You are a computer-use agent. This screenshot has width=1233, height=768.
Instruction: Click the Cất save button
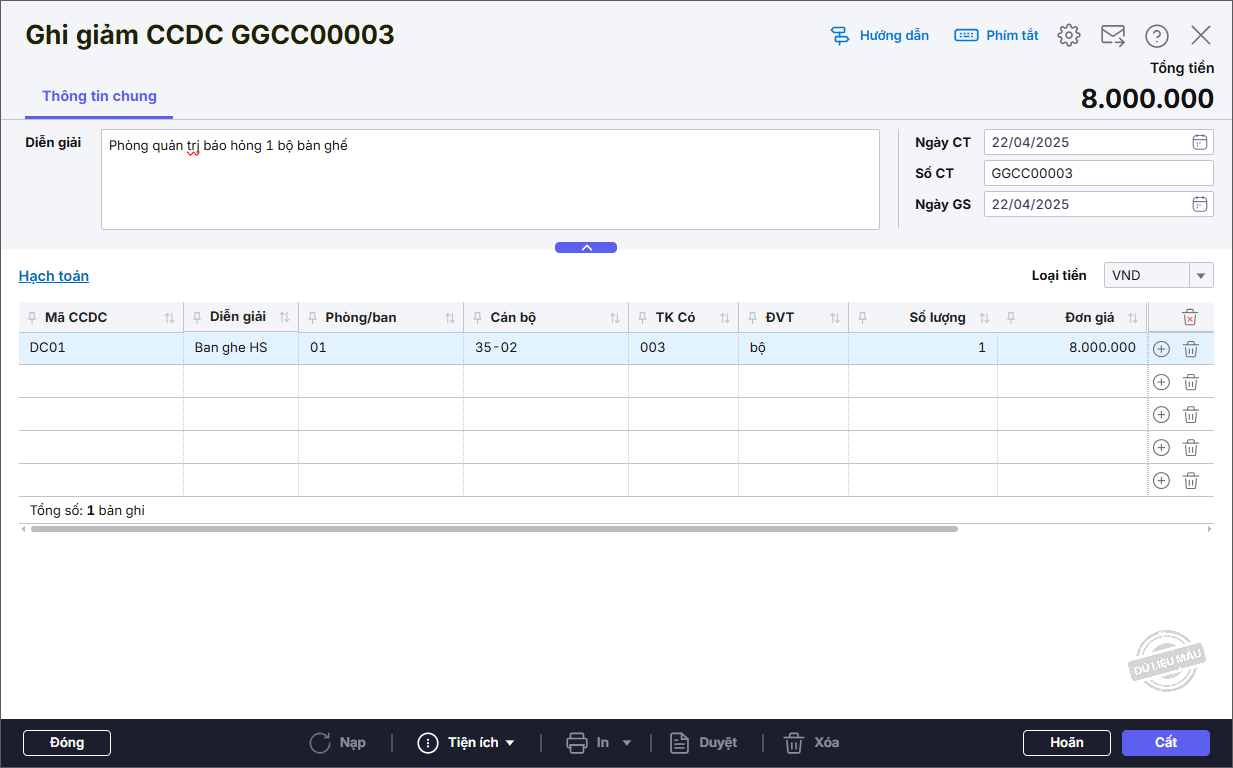(1165, 743)
